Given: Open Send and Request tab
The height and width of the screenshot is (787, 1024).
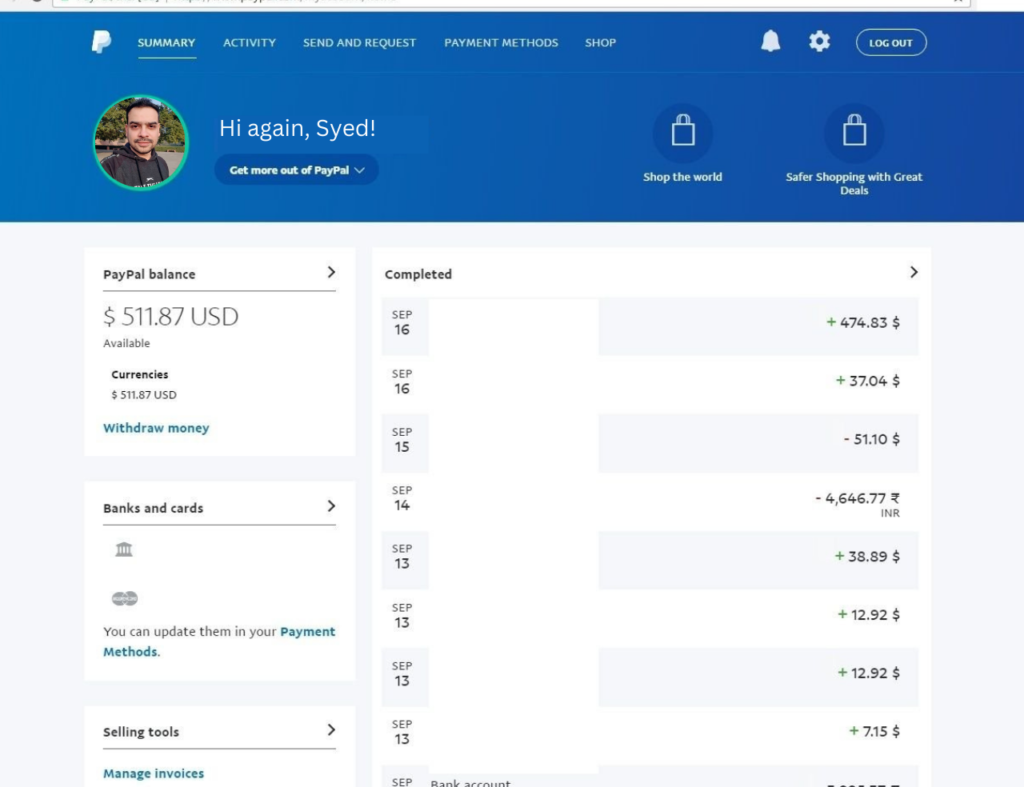Looking at the screenshot, I should (x=359, y=42).
